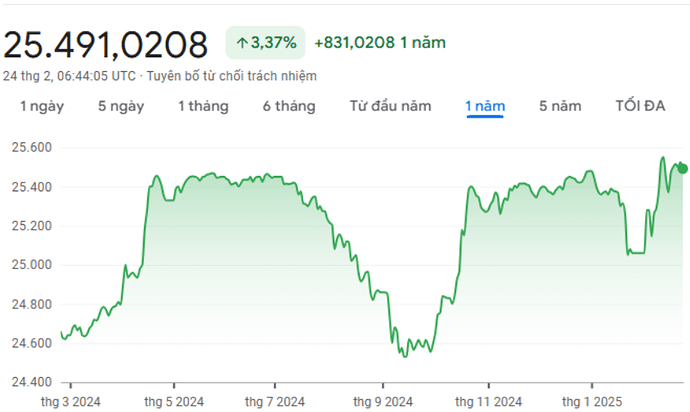Click the 25.600 y-axis label
The height and width of the screenshot is (412, 690).
pos(32,147)
